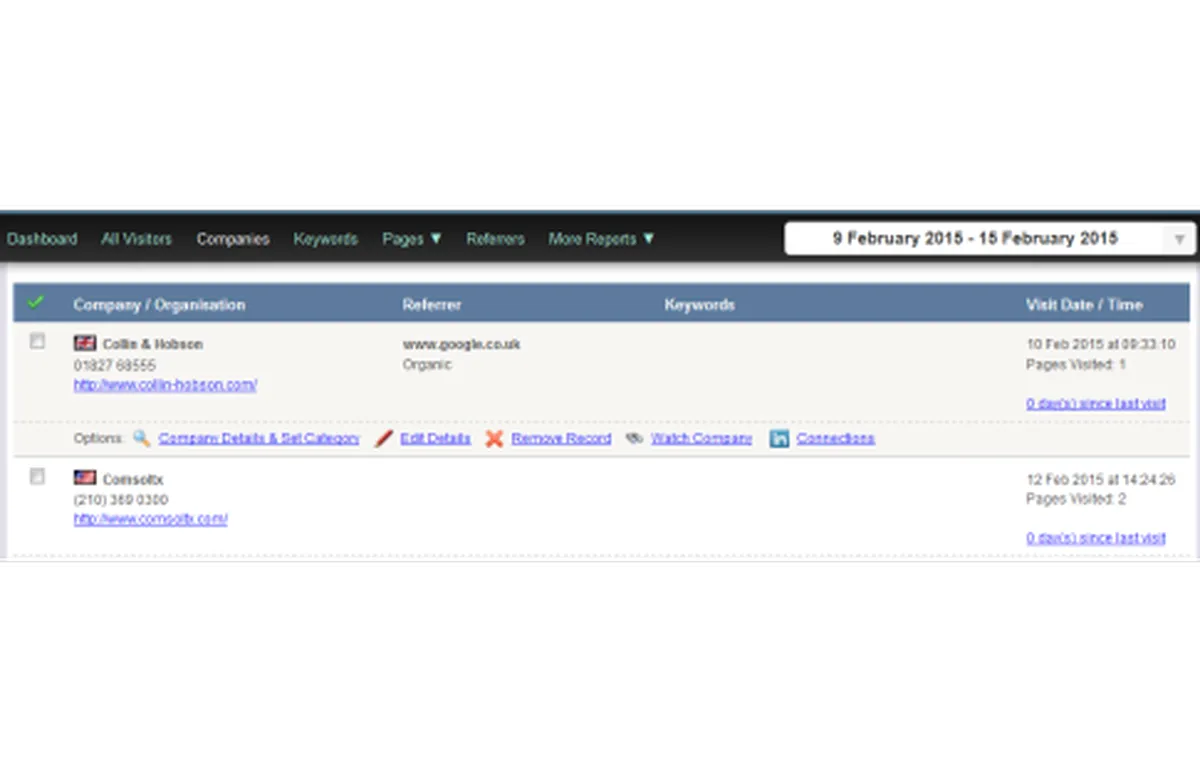Screen dimensions: 1200x772
Task: Click the eye icon for Watch Company
Action: click(634, 438)
